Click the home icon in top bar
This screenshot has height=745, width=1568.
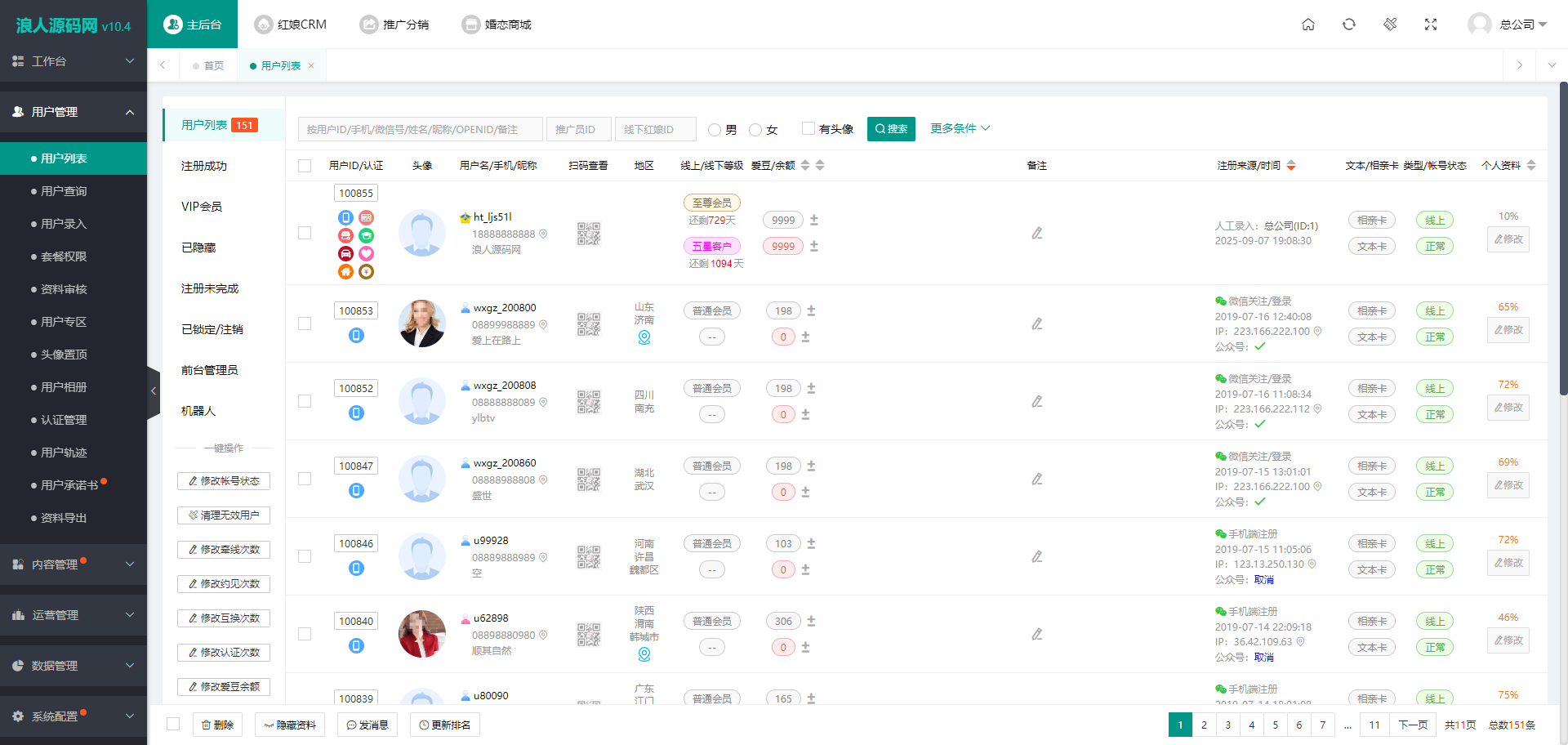pyautogui.click(x=1307, y=25)
